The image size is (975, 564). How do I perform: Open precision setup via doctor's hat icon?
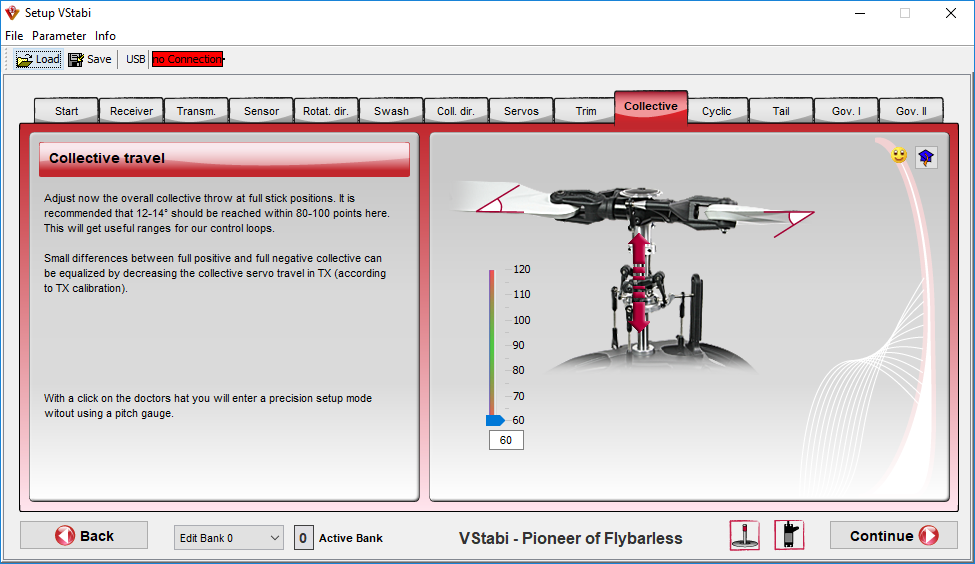point(926,157)
